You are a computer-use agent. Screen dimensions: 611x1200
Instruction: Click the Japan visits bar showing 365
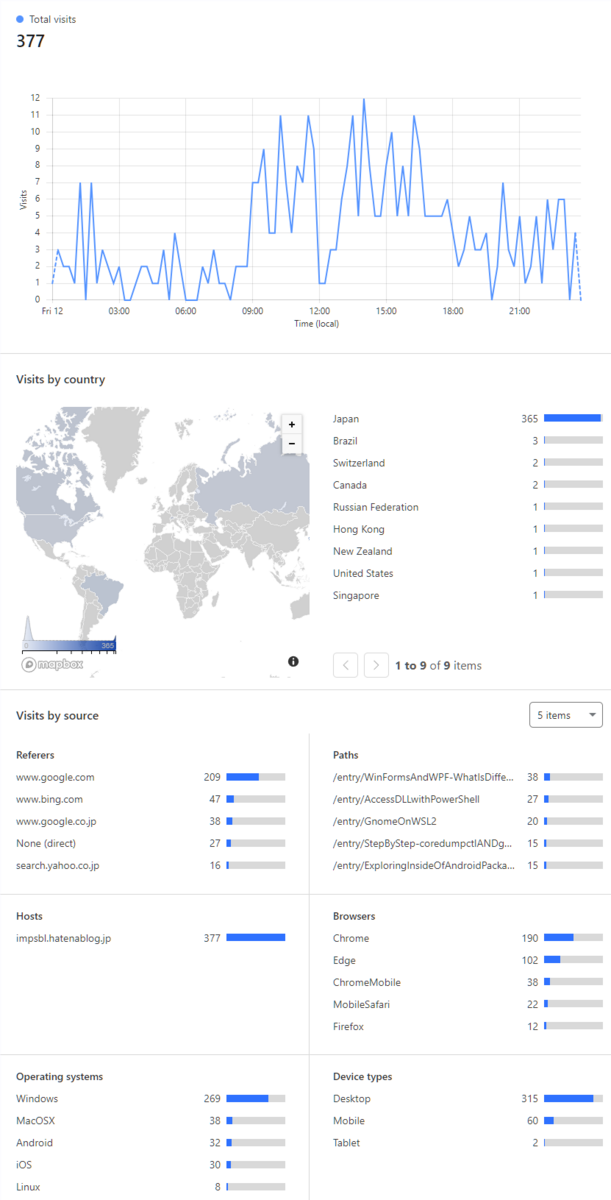coord(573,419)
